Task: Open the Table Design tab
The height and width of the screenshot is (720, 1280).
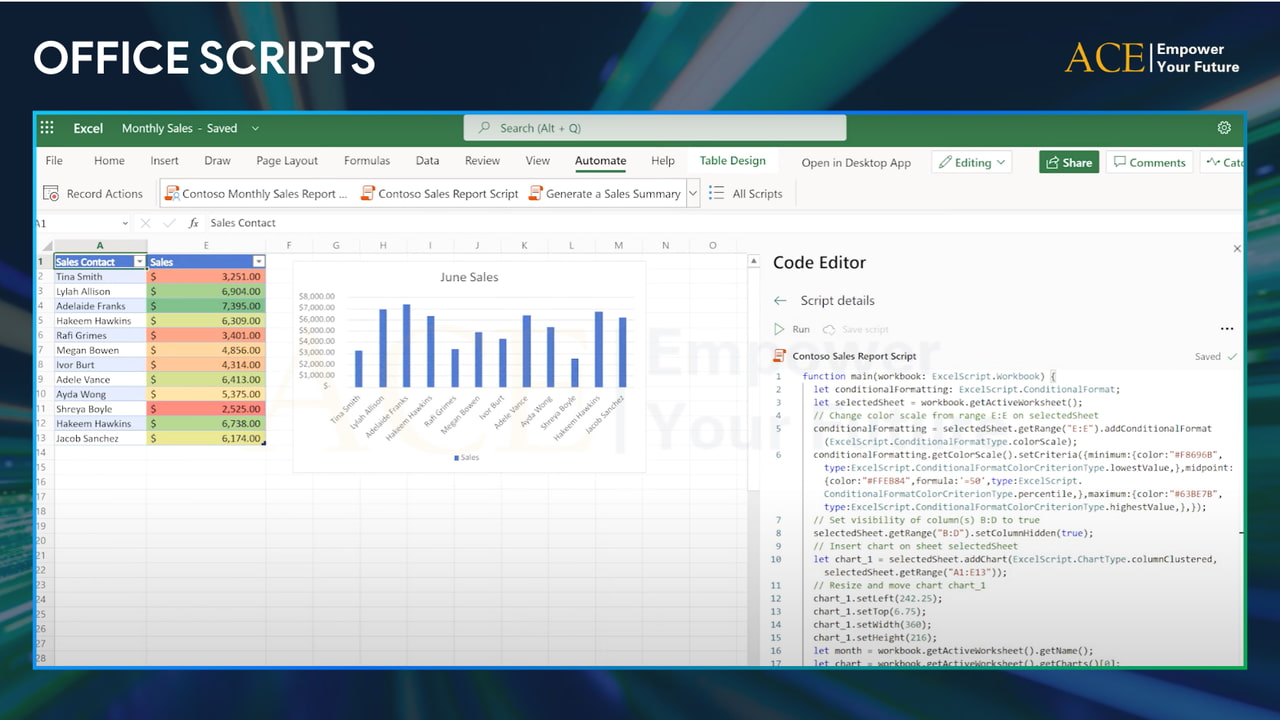Action: [732, 161]
